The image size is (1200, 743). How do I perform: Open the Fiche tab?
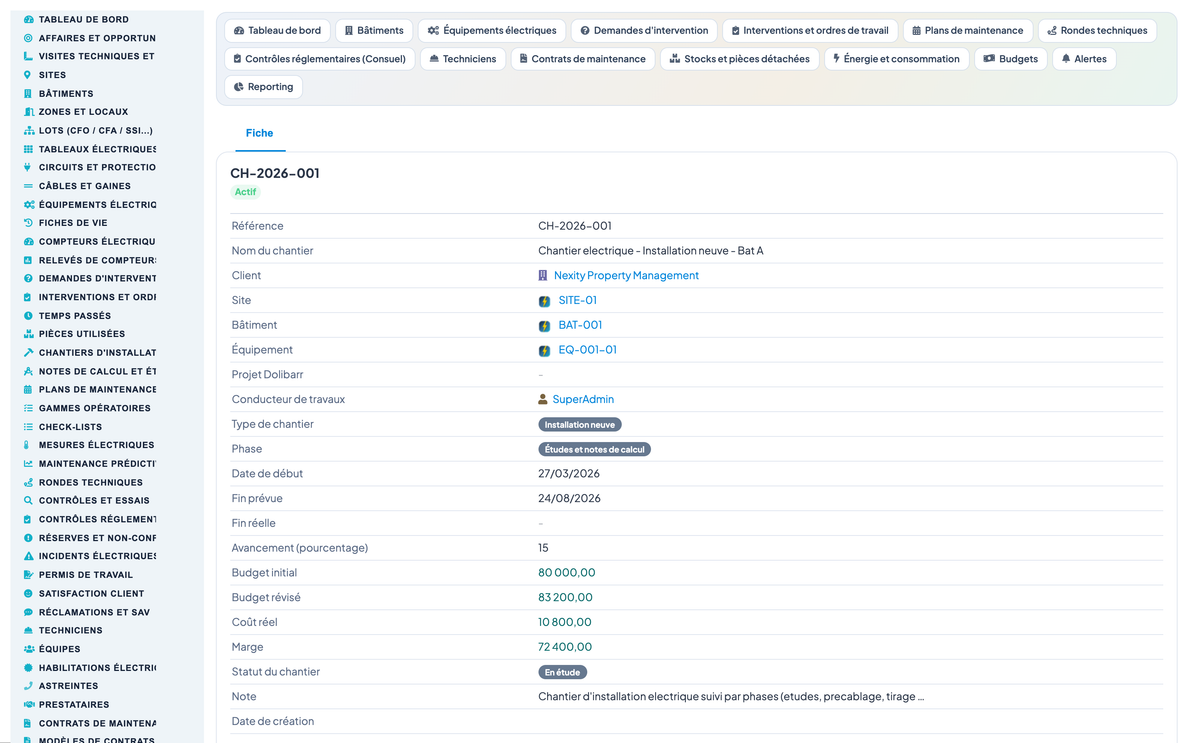(x=259, y=133)
